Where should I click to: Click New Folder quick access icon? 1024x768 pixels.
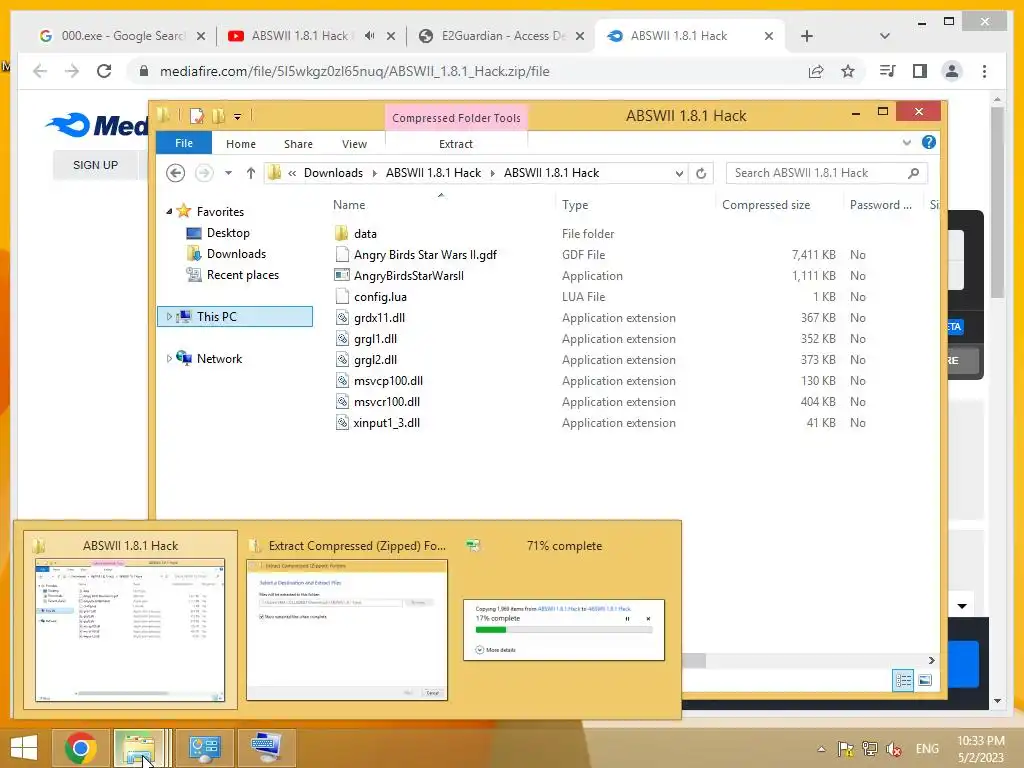[x=218, y=116]
